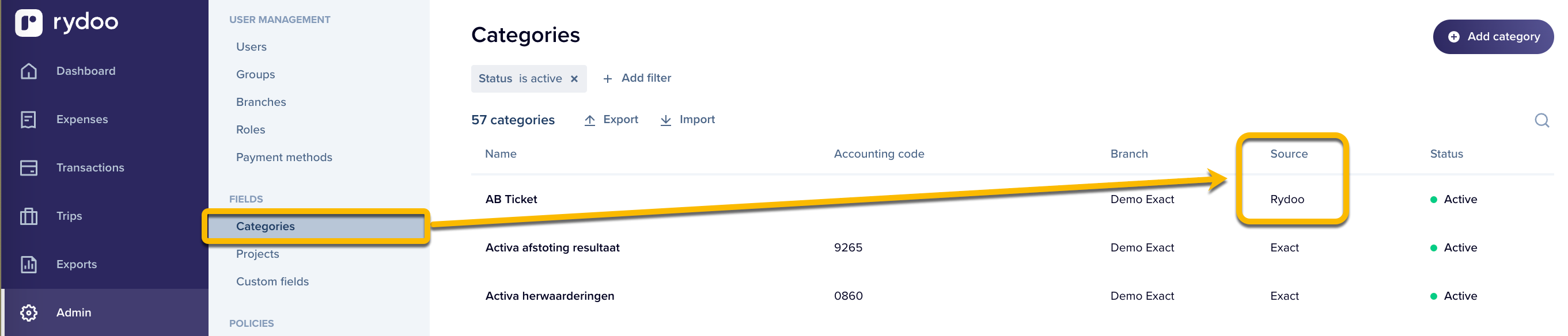This screenshot has width=1568, height=336.
Task: Open the Transactions card icon
Action: coord(29,167)
